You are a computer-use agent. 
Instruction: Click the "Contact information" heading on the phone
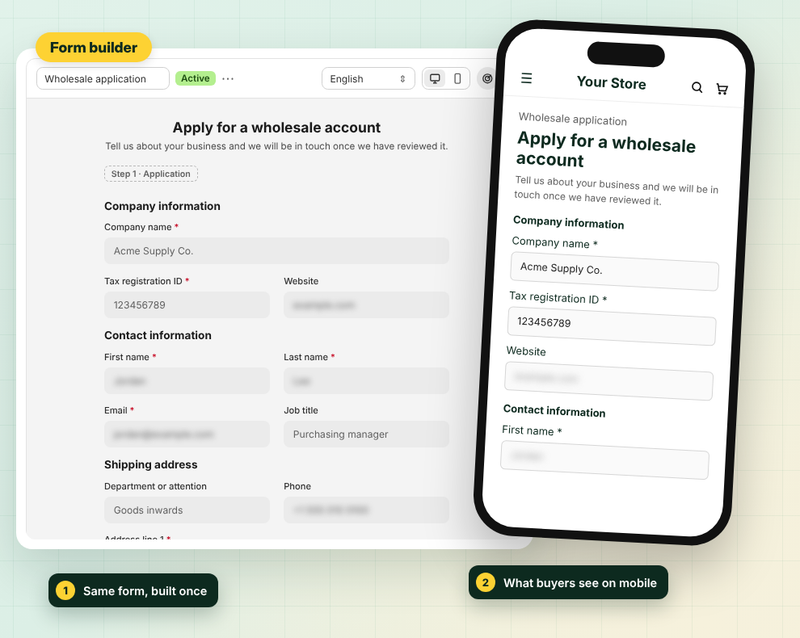pos(554,411)
